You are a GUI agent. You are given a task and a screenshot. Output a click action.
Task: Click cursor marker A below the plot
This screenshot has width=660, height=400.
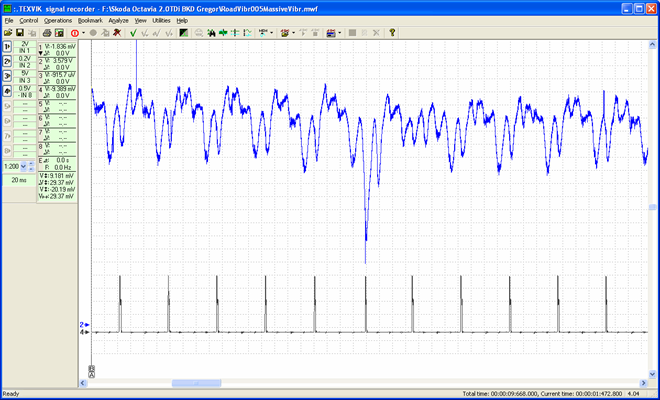(x=92, y=375)
